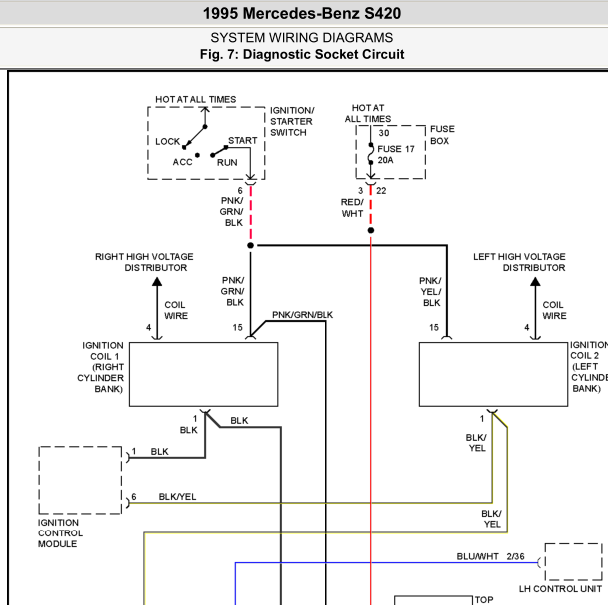This screenshot has height=605, width=608.
Task: Click the Right High Voltage Distributor arrowhead
Action: click(157, 282)
